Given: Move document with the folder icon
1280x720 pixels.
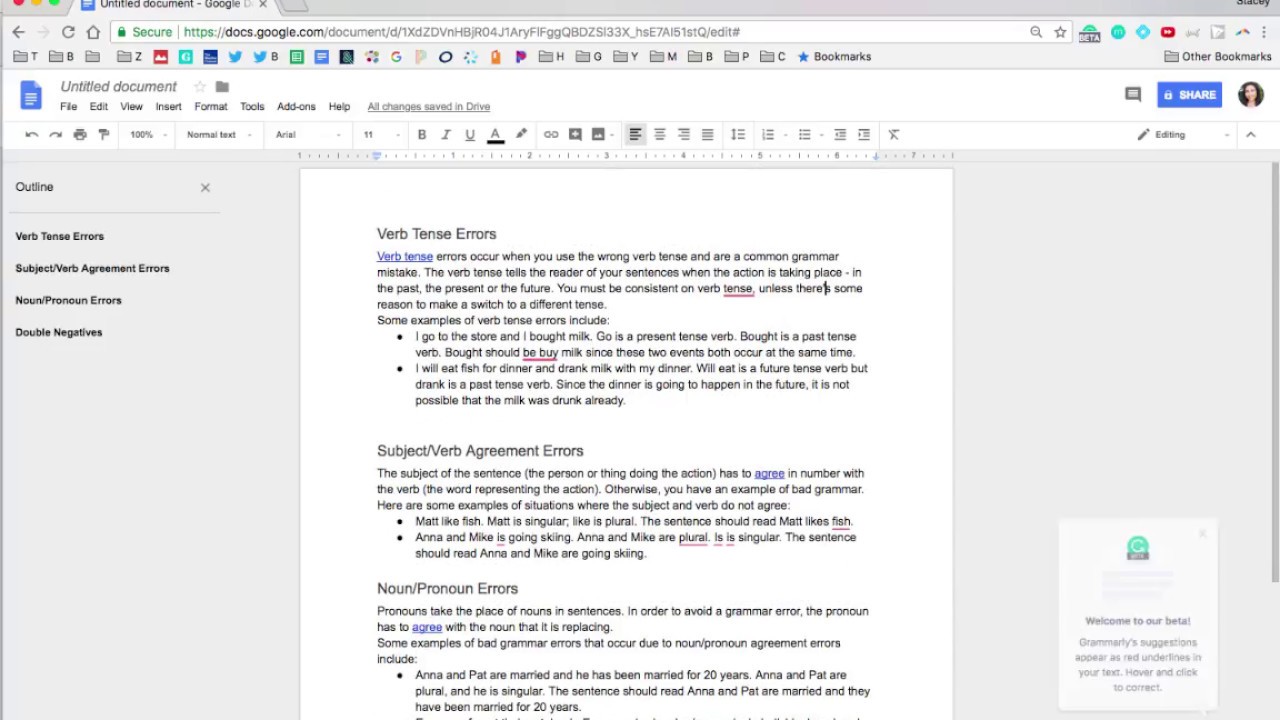Looking at the screenshot, I should coord(222,87).
